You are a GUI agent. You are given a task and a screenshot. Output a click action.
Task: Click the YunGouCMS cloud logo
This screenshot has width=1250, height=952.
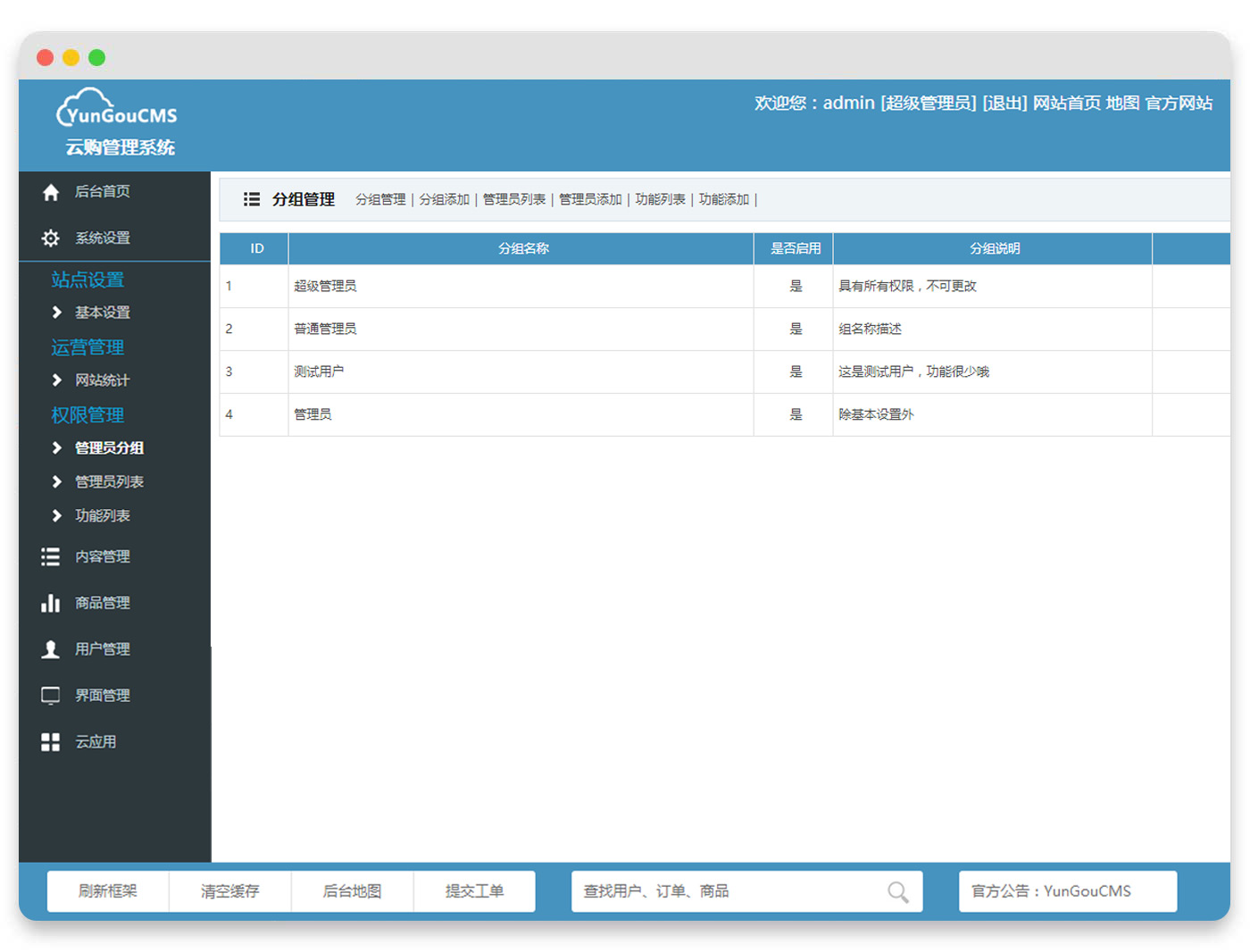tap(117, 107)
